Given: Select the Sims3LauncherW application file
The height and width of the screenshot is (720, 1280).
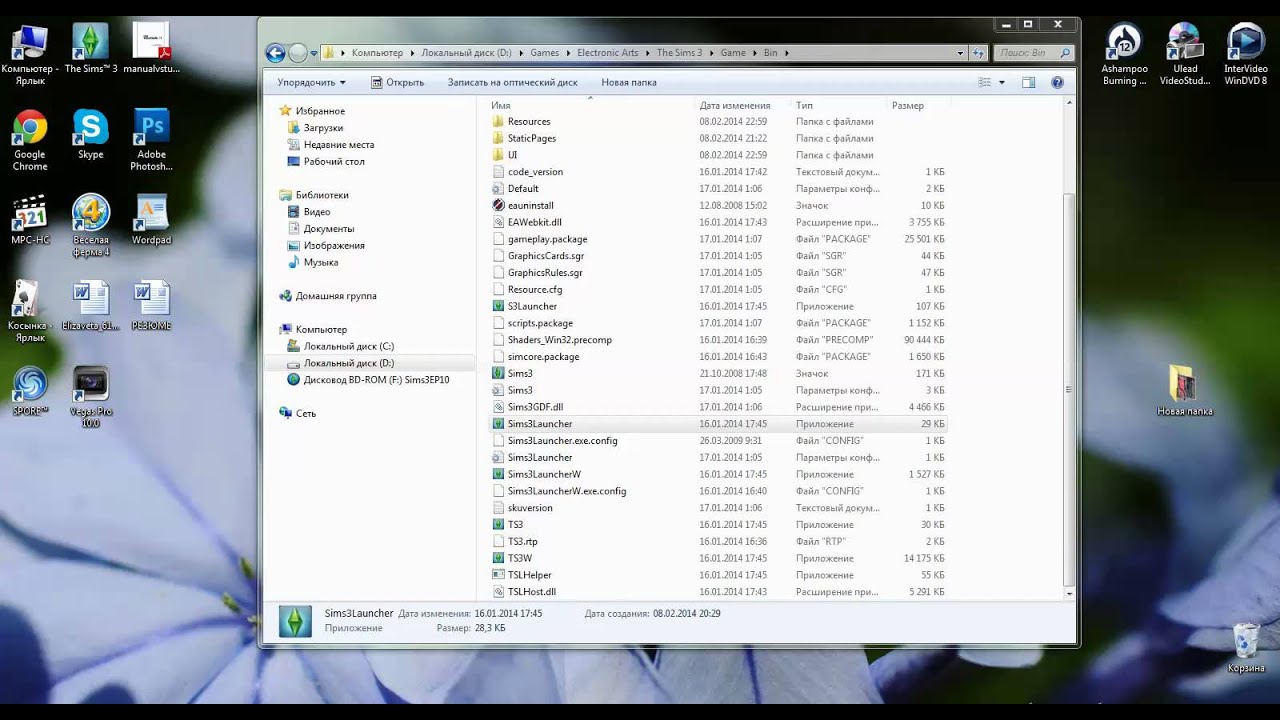Looking at the screenshot, I should (x=544, y=474).
